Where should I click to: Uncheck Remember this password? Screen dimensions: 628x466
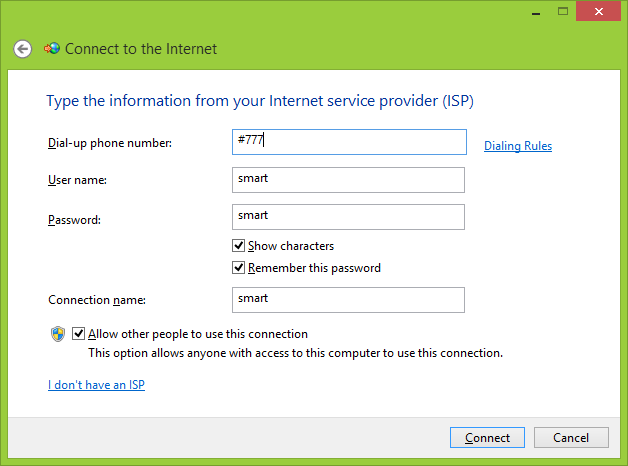click(x=239, y=268)
